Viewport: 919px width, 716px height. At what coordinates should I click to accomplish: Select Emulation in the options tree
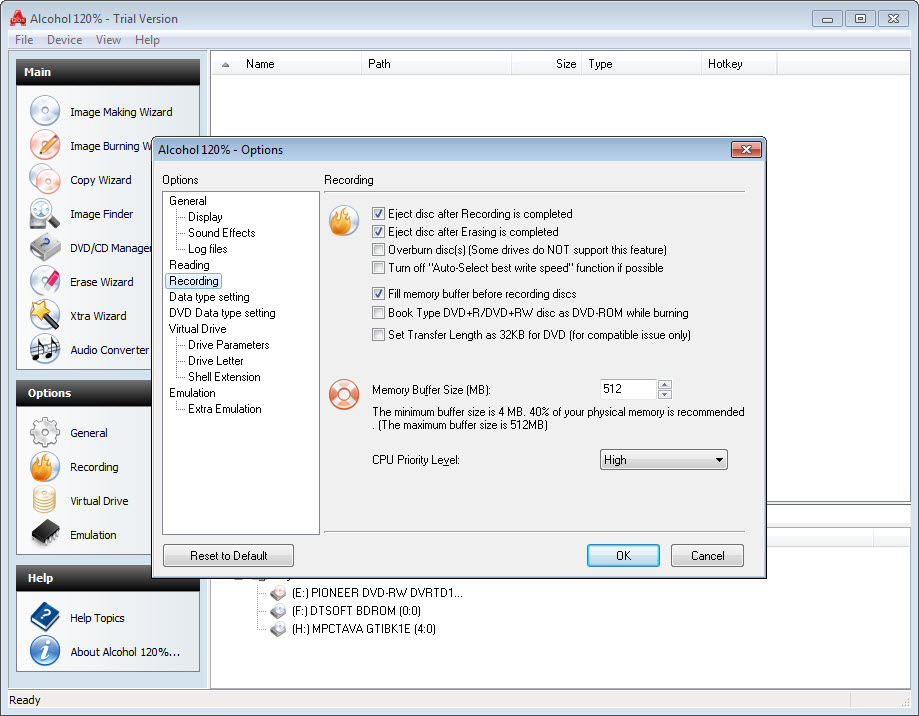tap(192, 393)
